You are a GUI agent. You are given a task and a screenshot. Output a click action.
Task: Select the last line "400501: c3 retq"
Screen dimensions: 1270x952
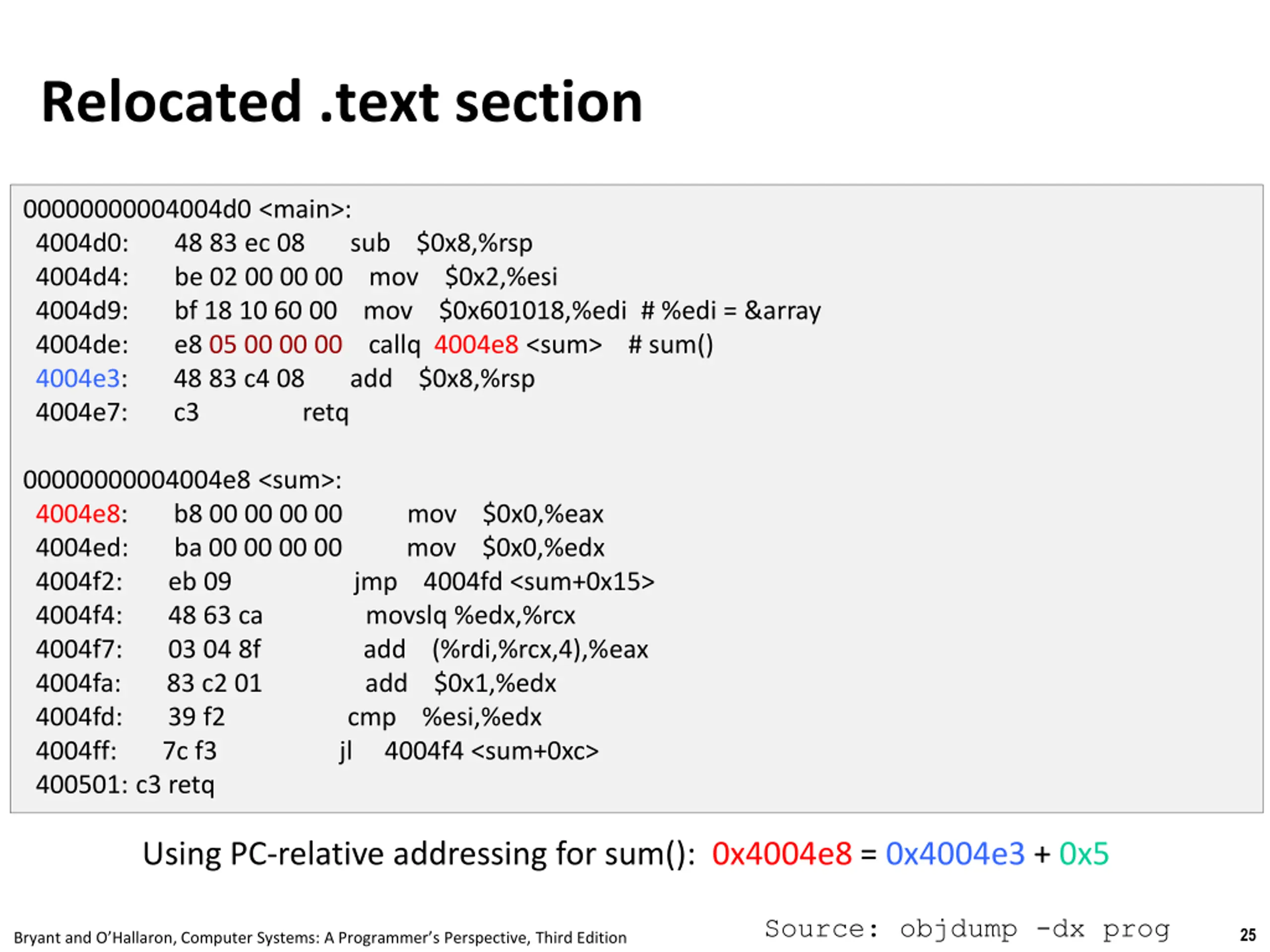point(125,785)
